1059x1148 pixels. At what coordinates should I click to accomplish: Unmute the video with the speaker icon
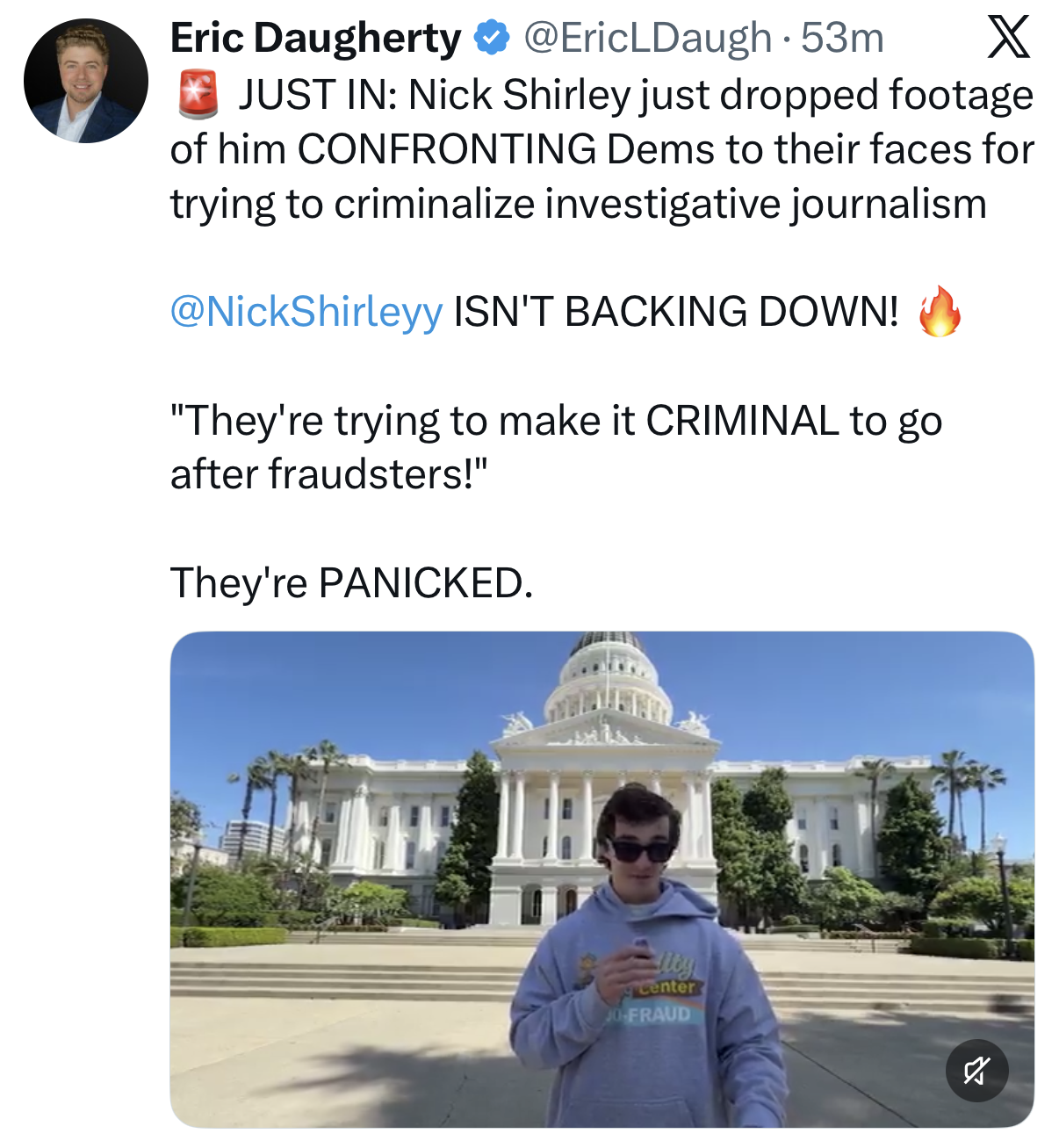coord(976,1070)
